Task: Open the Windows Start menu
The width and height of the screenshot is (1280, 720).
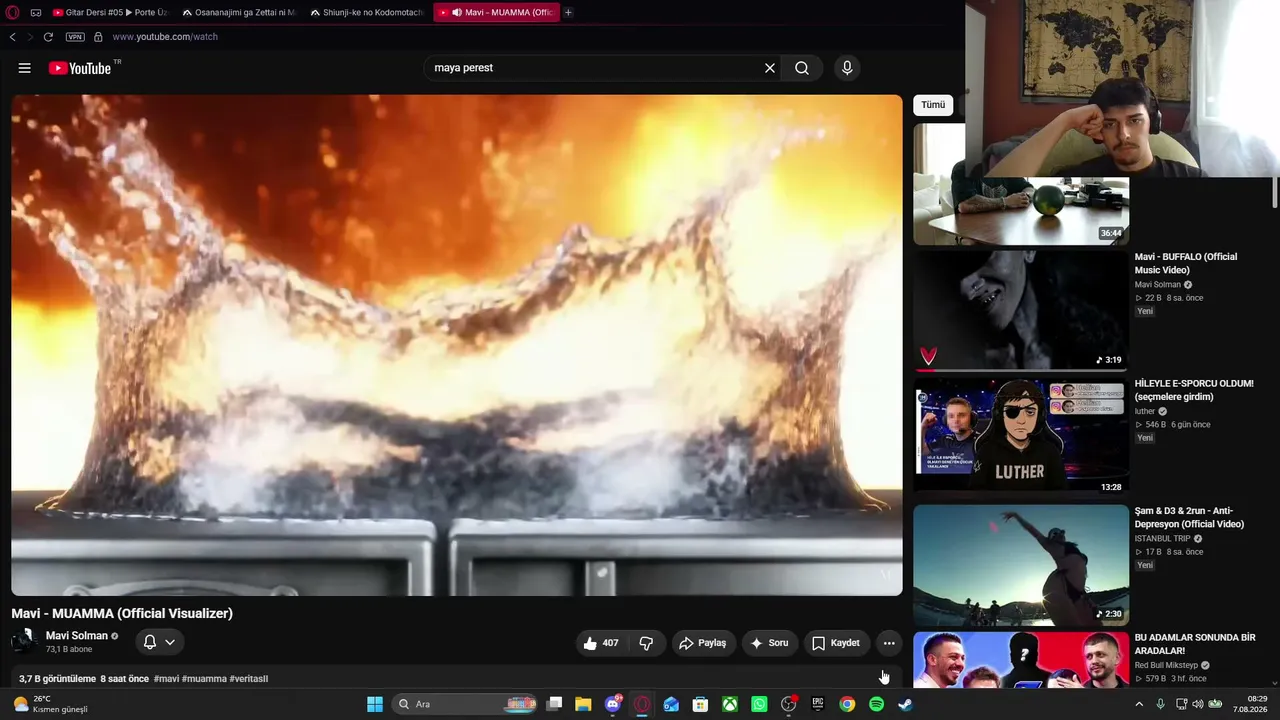Action: tap(375, 704)
